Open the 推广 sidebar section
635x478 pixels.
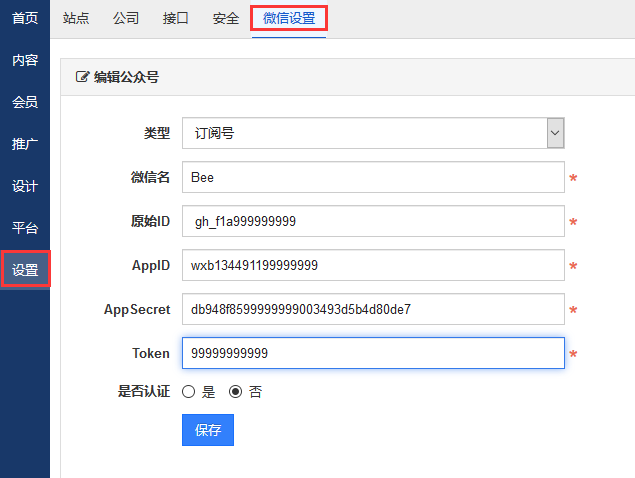[25, 144]
